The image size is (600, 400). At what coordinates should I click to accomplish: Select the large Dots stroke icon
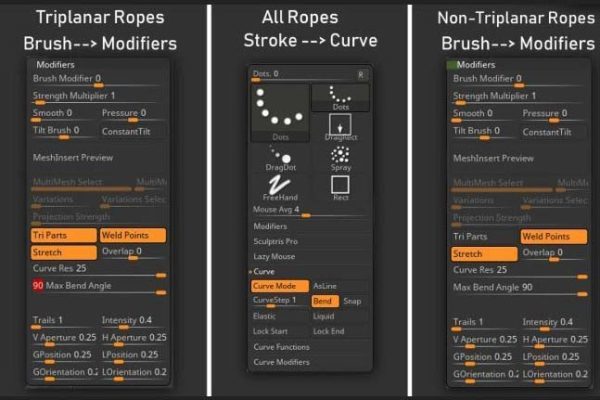click(x=280, y=113)
